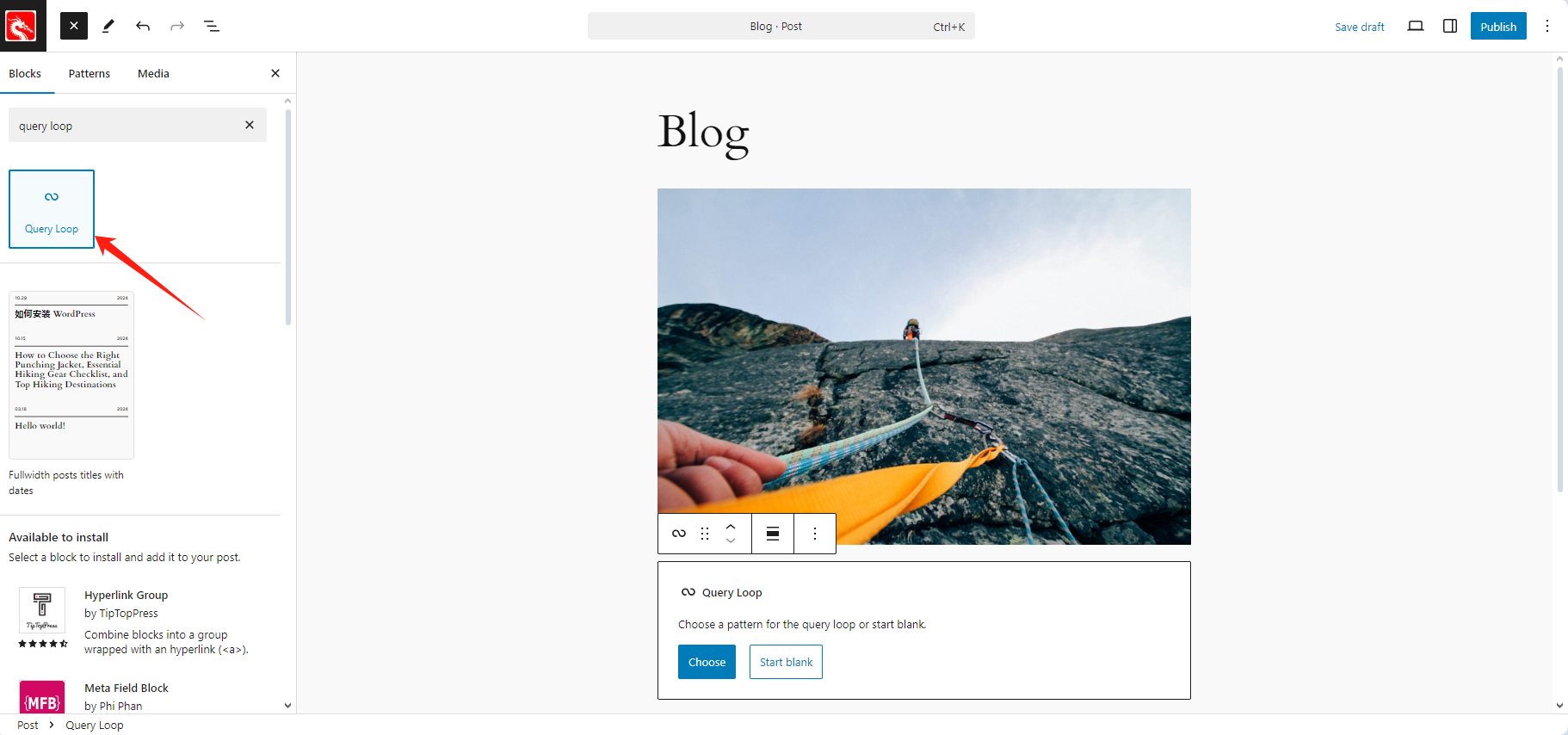
Task: Switch to the Media tab
Action: (153, 73)
